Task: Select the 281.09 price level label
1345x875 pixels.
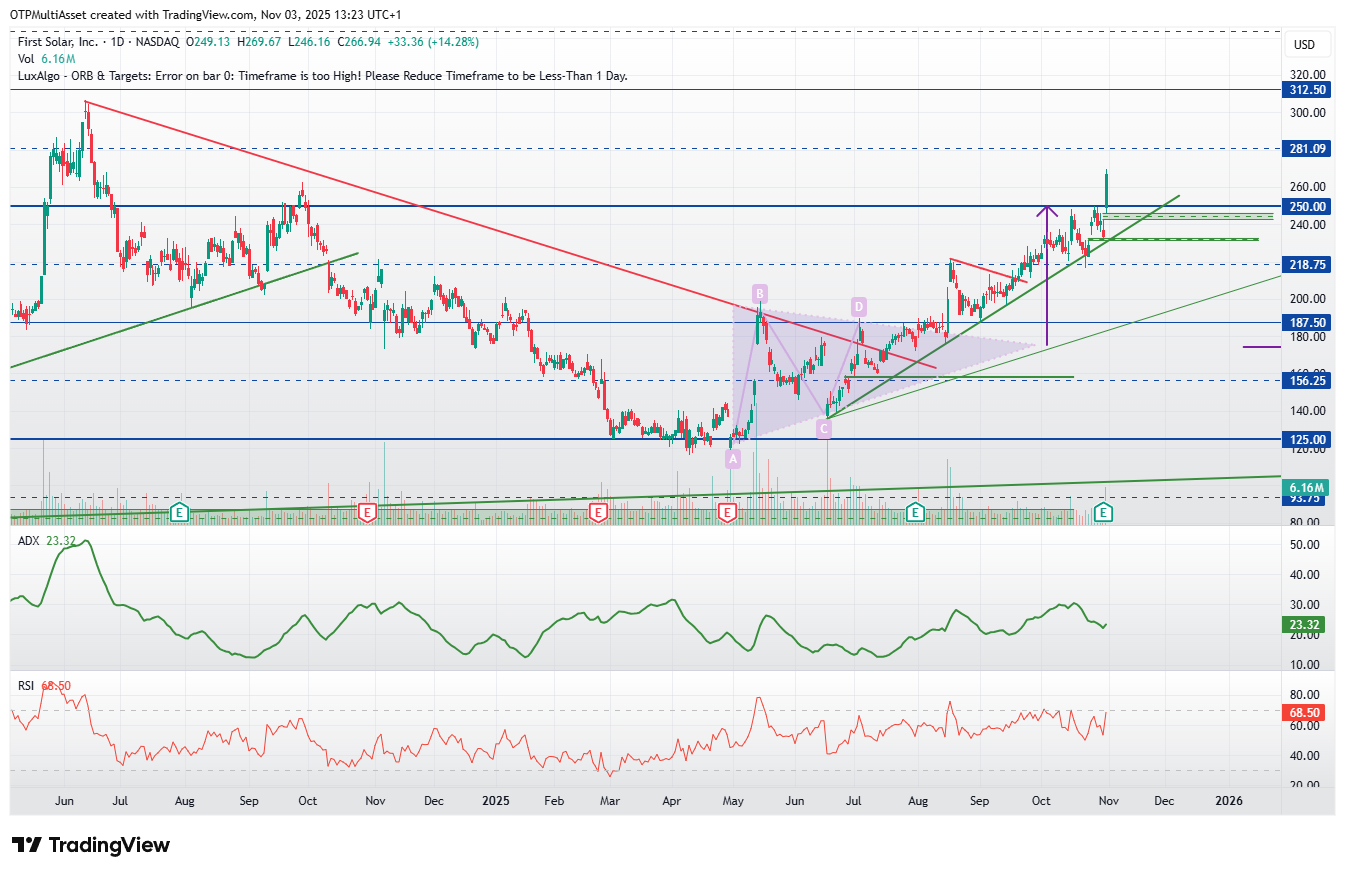Action: click(1309, 149)
